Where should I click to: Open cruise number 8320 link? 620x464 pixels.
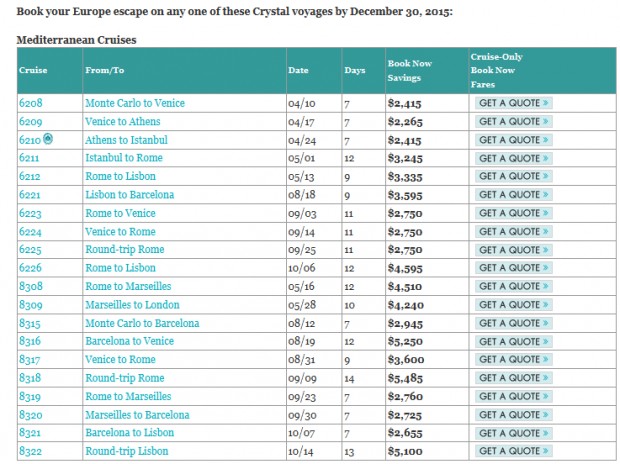point(31,415)
